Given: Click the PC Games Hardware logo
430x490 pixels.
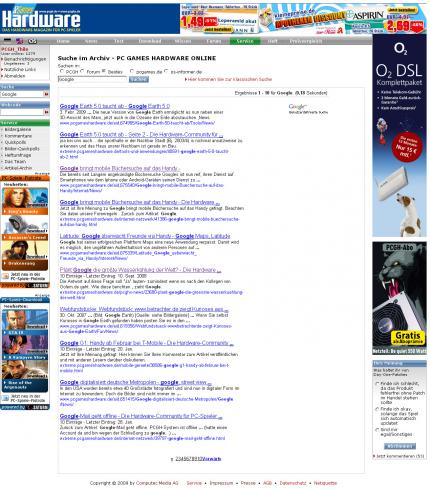Looking at the screenshot, I should [41, 19].
